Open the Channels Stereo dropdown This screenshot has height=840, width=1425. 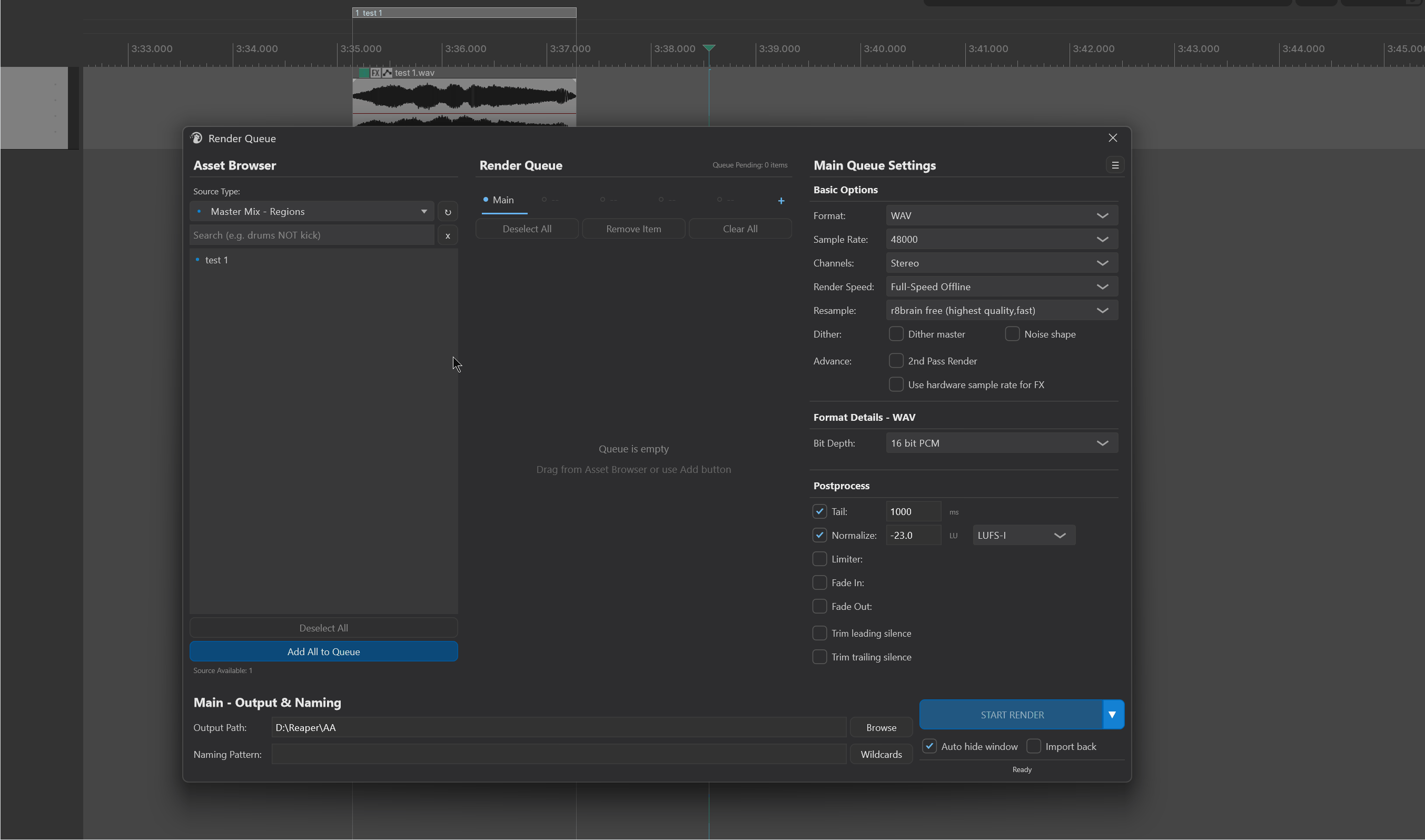point(1002,263)
